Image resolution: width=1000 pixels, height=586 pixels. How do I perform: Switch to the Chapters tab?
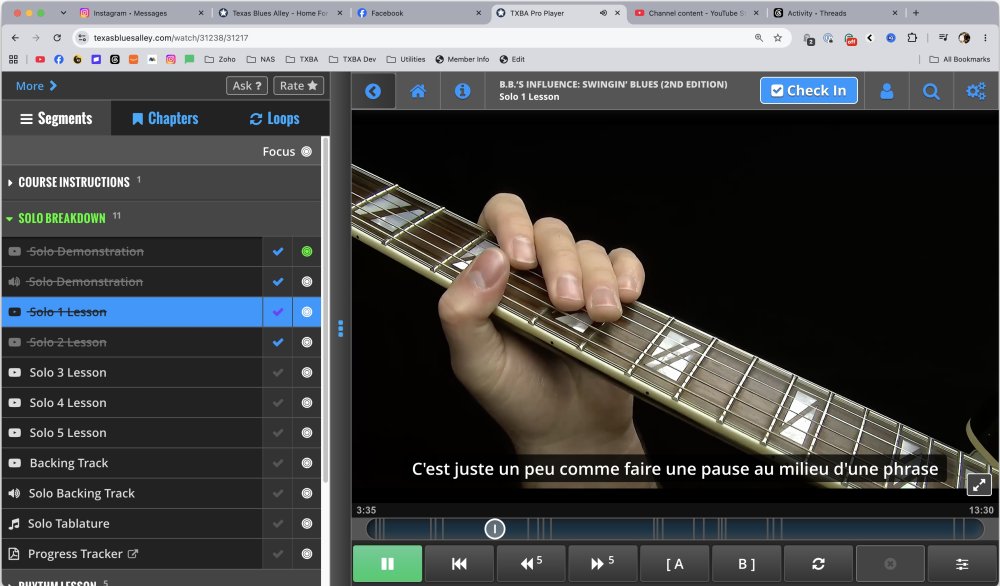[165, 118]
